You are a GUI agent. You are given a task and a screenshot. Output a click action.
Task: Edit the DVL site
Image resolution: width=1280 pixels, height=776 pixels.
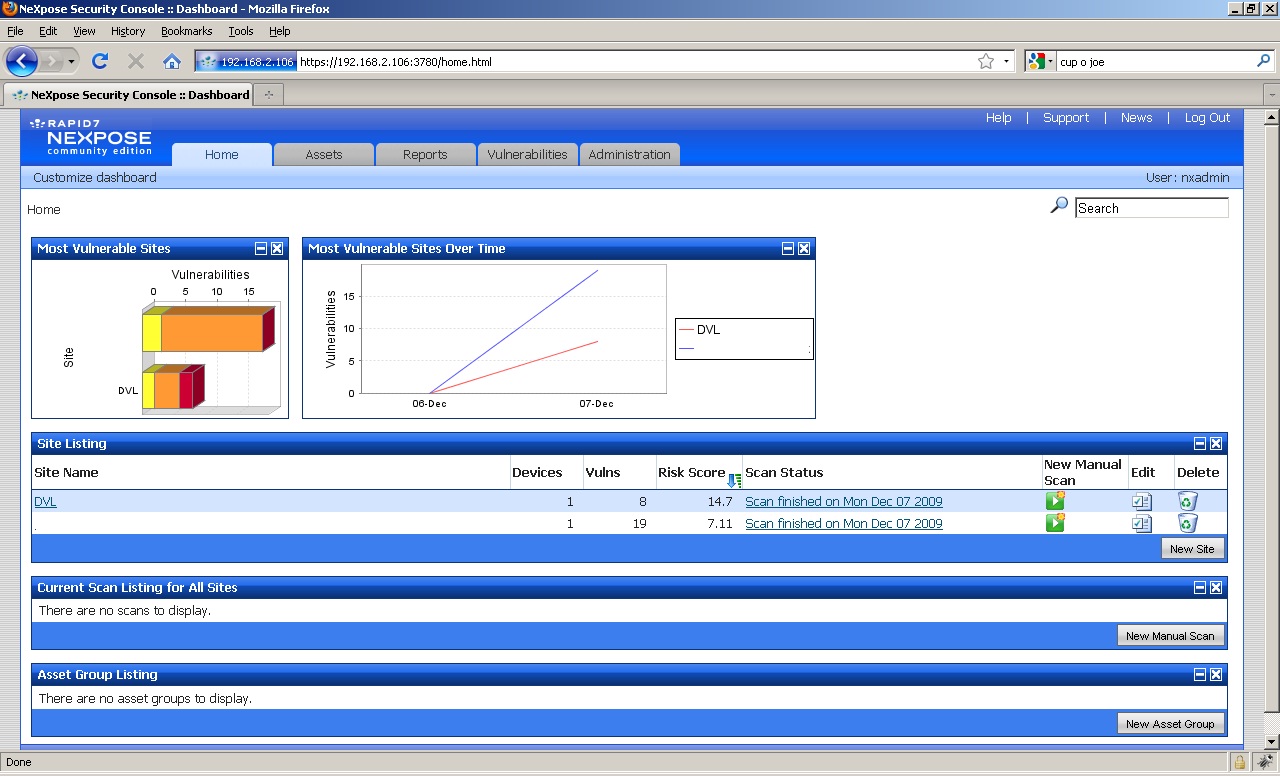pyautogui.click(x=1142, y=501)
